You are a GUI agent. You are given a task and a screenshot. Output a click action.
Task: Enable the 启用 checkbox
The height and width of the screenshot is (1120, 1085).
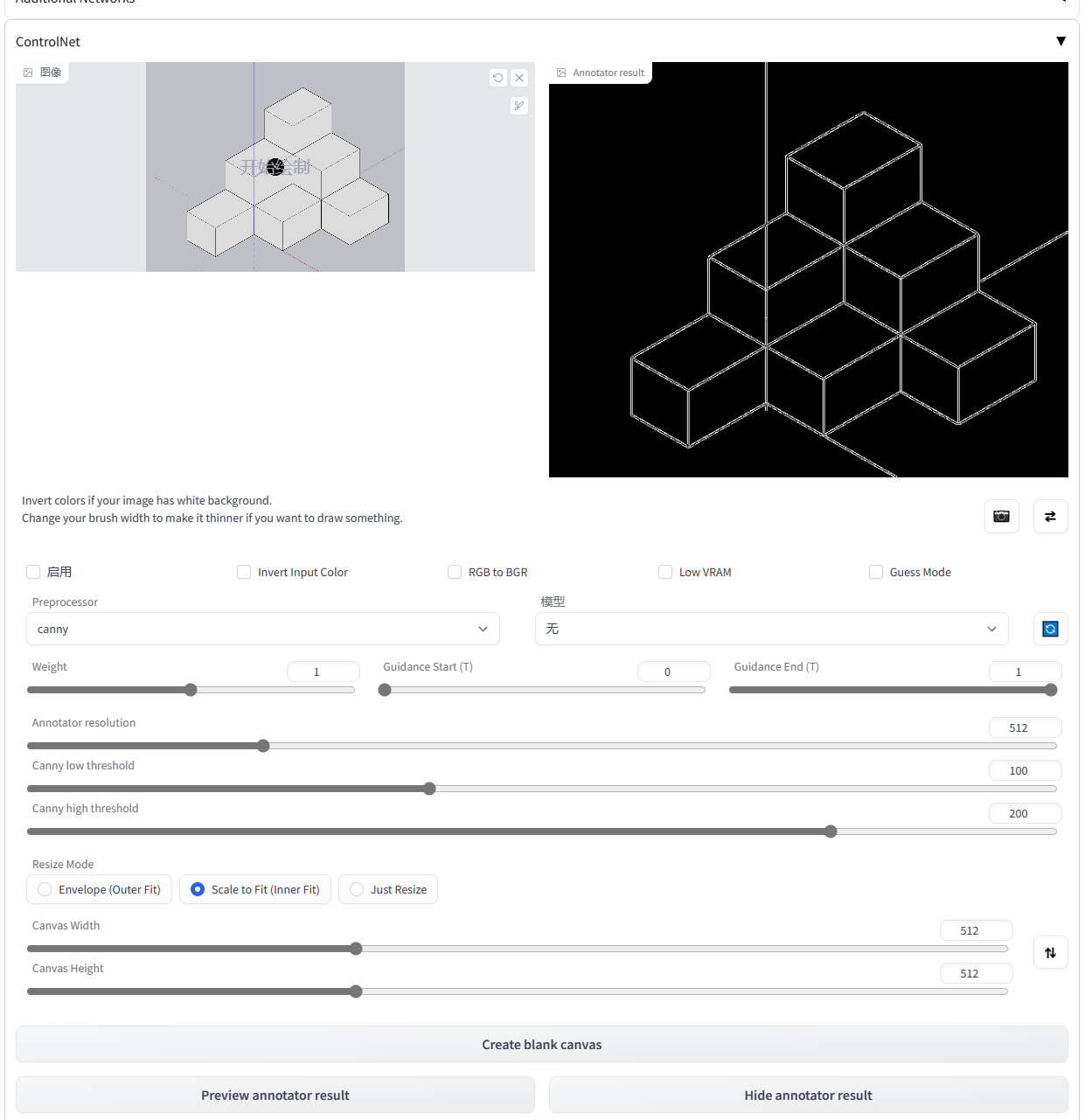(x=33, y=572)
